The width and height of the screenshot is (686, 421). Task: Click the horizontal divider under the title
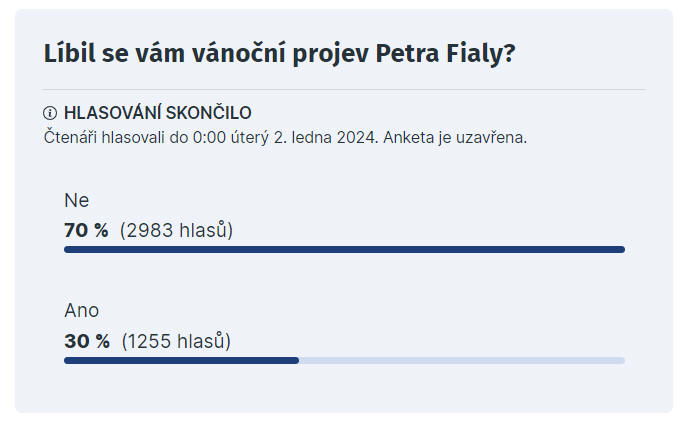point(343,90)
